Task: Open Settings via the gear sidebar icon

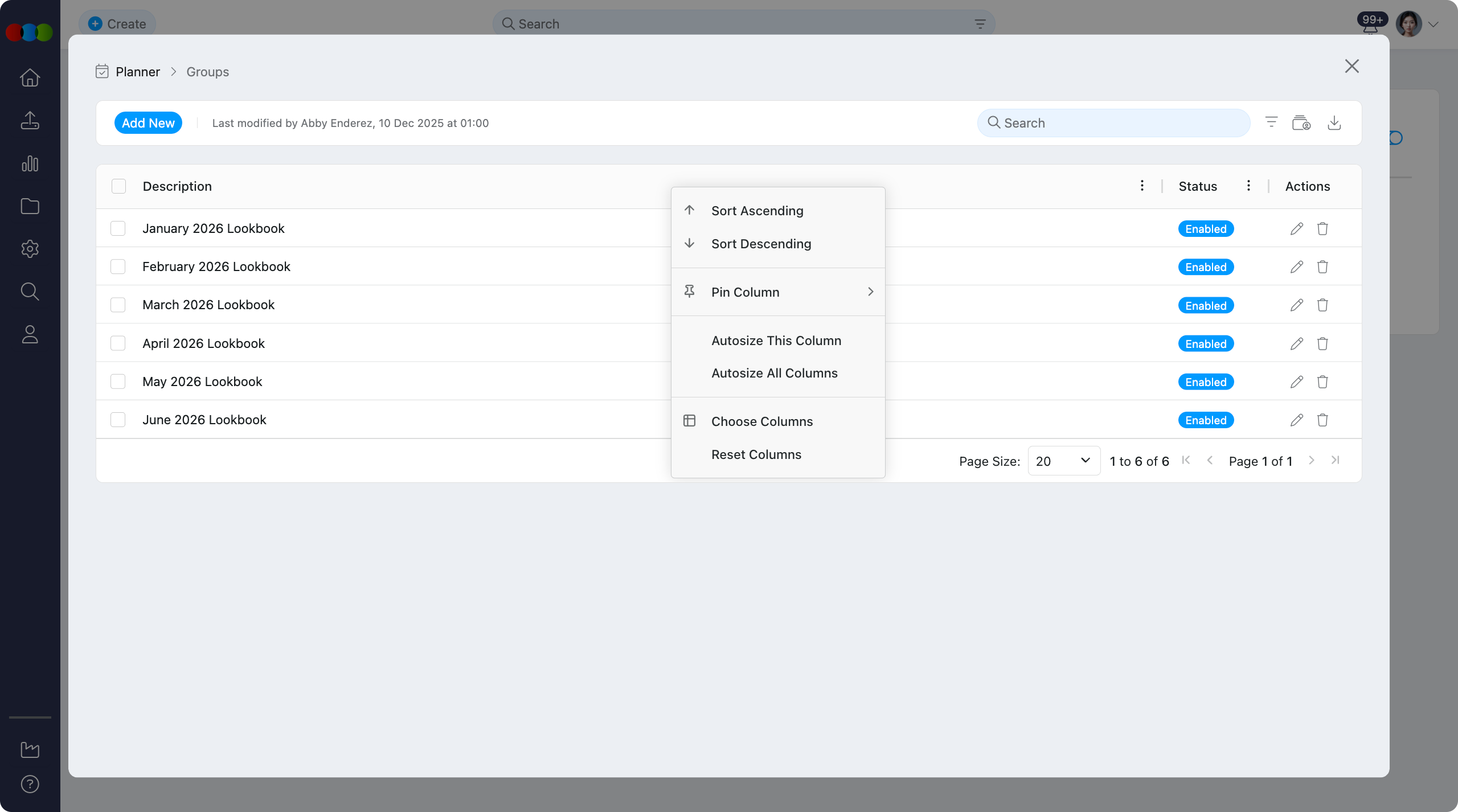Action: pos(30,248)
